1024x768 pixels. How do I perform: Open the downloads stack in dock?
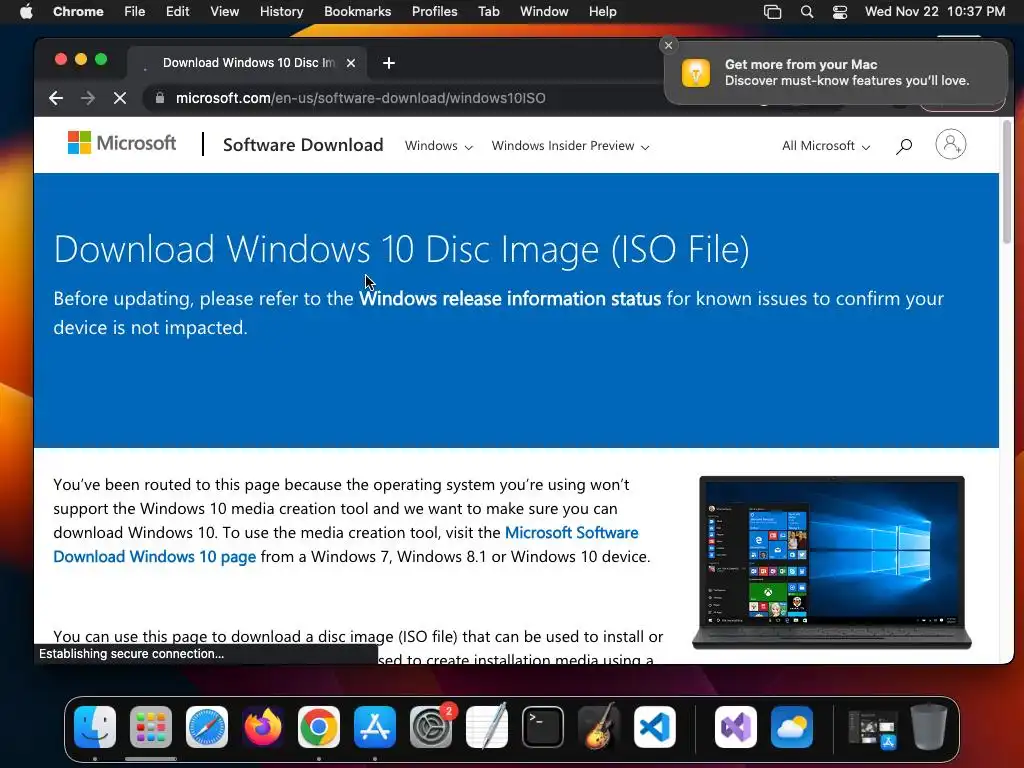click(872, 728)
